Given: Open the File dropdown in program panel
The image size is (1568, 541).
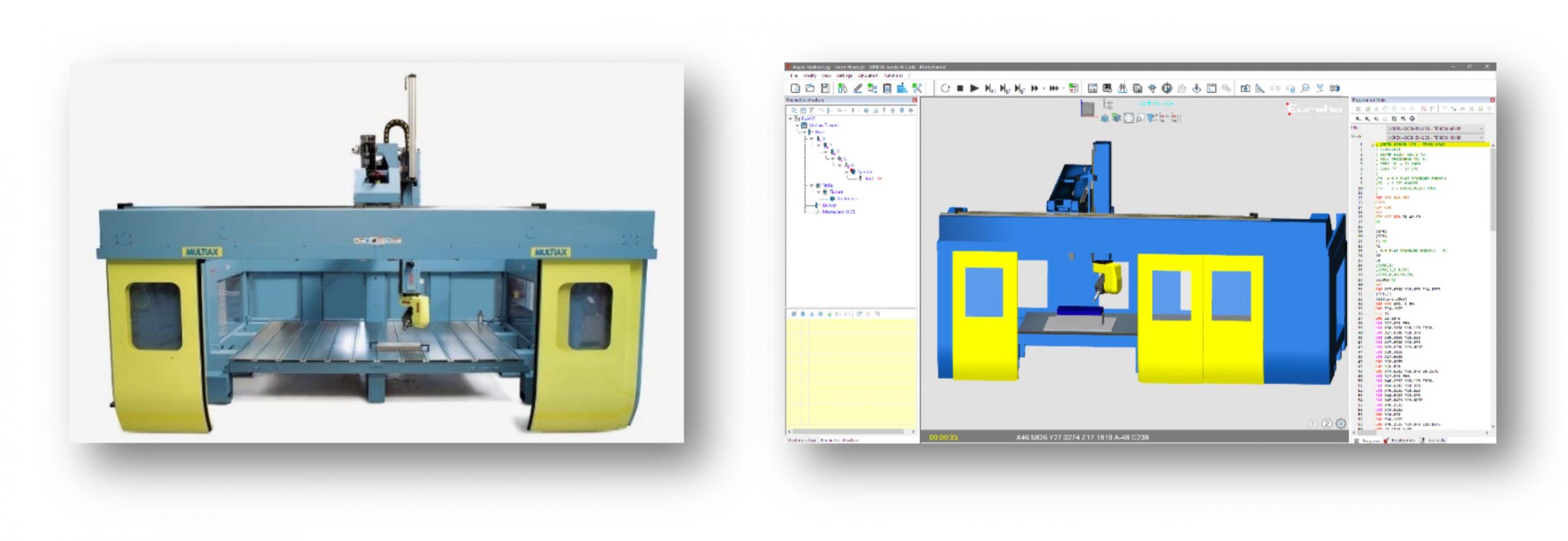Looking at the screenshot, I should coord(1434,129).
